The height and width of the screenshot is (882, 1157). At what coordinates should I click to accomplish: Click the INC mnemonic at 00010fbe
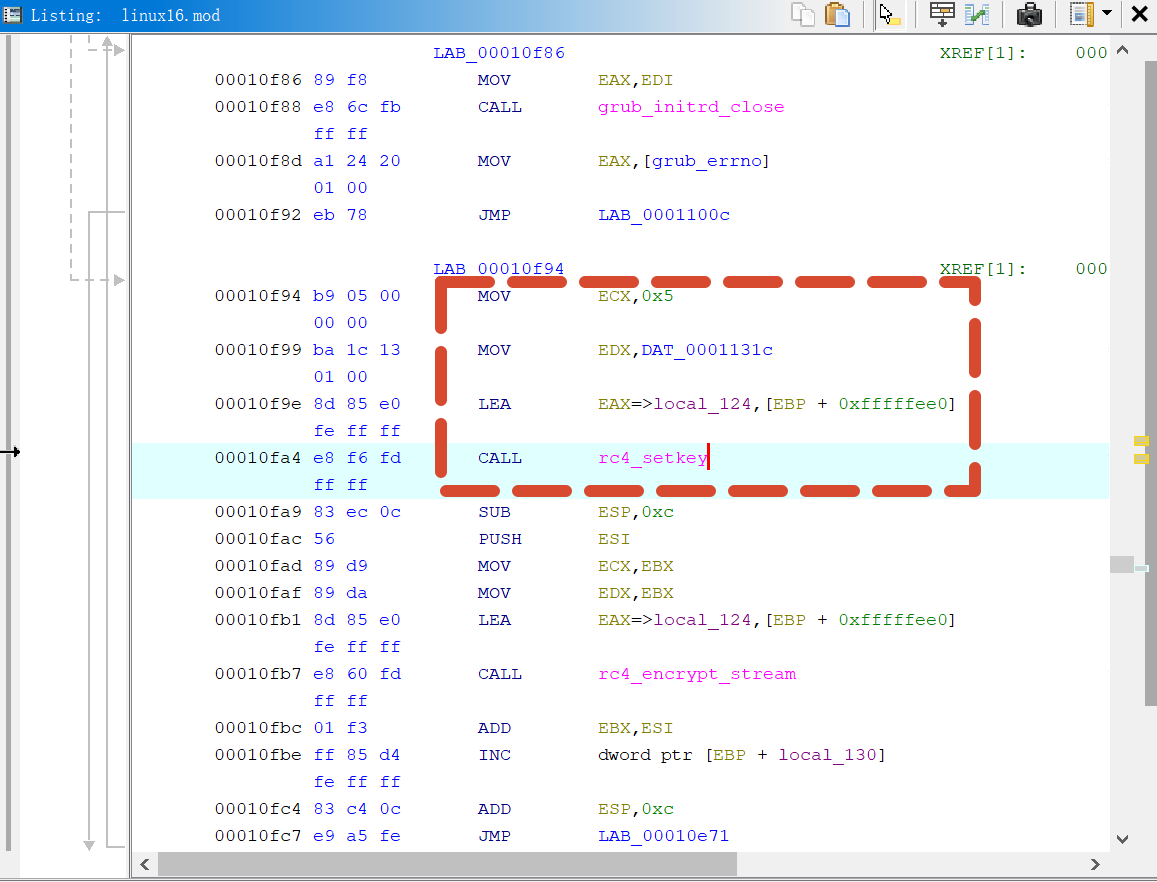[494, 755]
